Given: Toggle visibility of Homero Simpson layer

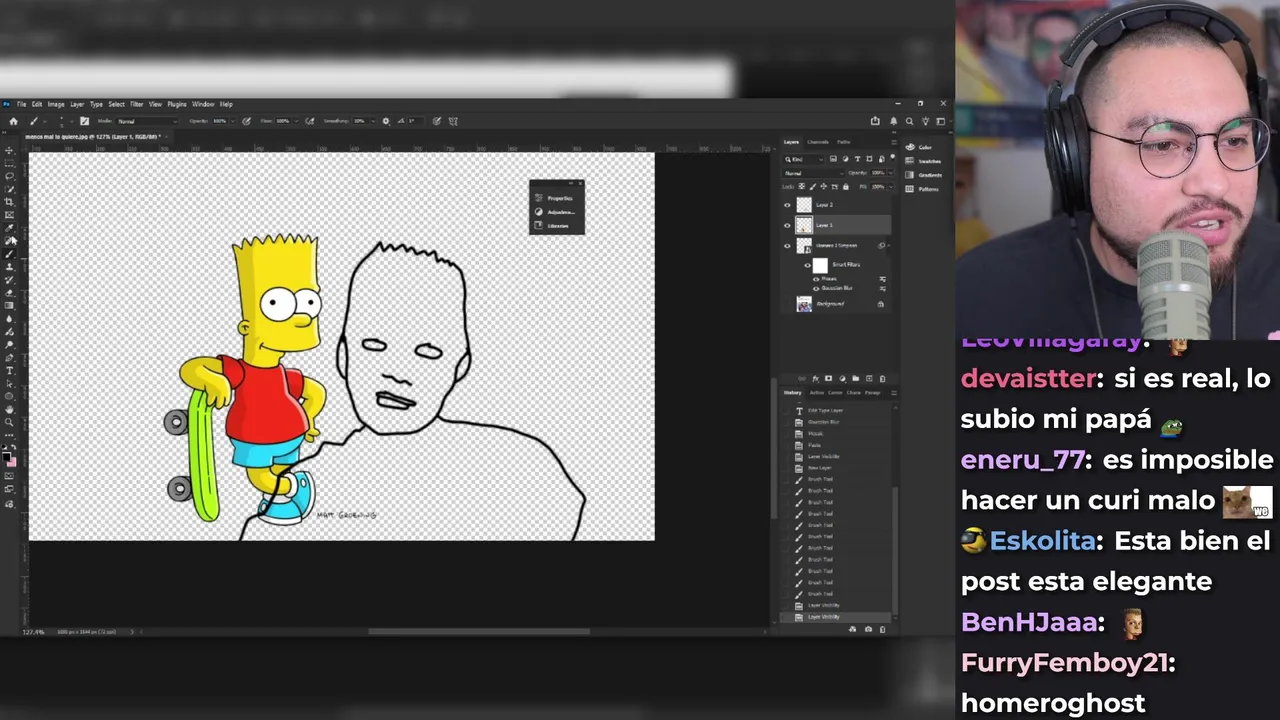Looking at the screenshot, I should [x=787, y=246].
